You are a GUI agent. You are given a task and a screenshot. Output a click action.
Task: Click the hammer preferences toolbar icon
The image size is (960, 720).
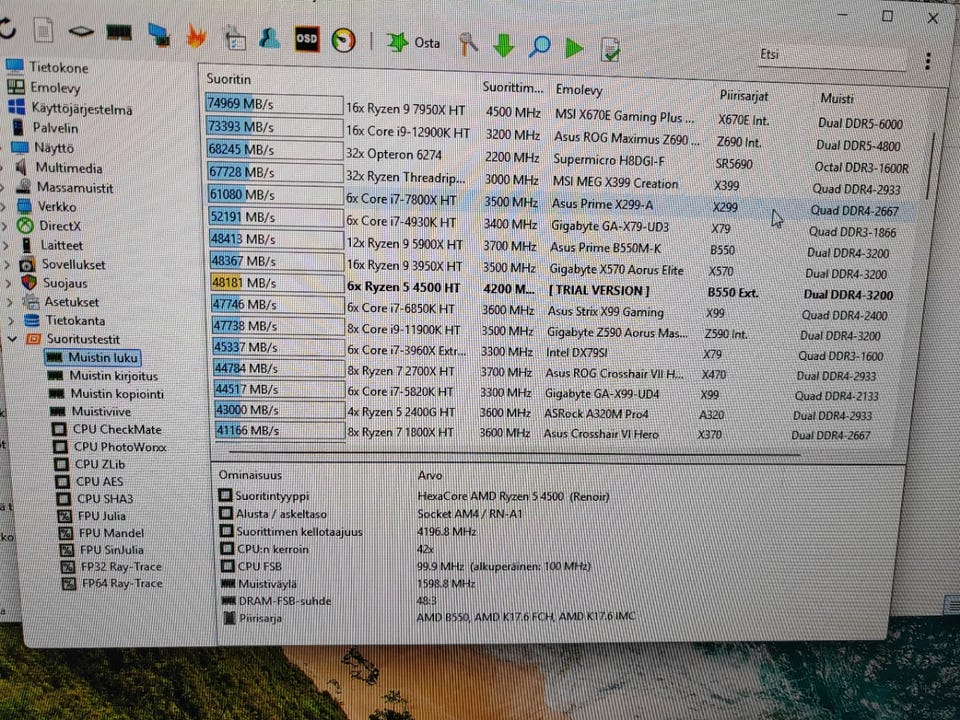pyautogui.click(x=468, y=44)
